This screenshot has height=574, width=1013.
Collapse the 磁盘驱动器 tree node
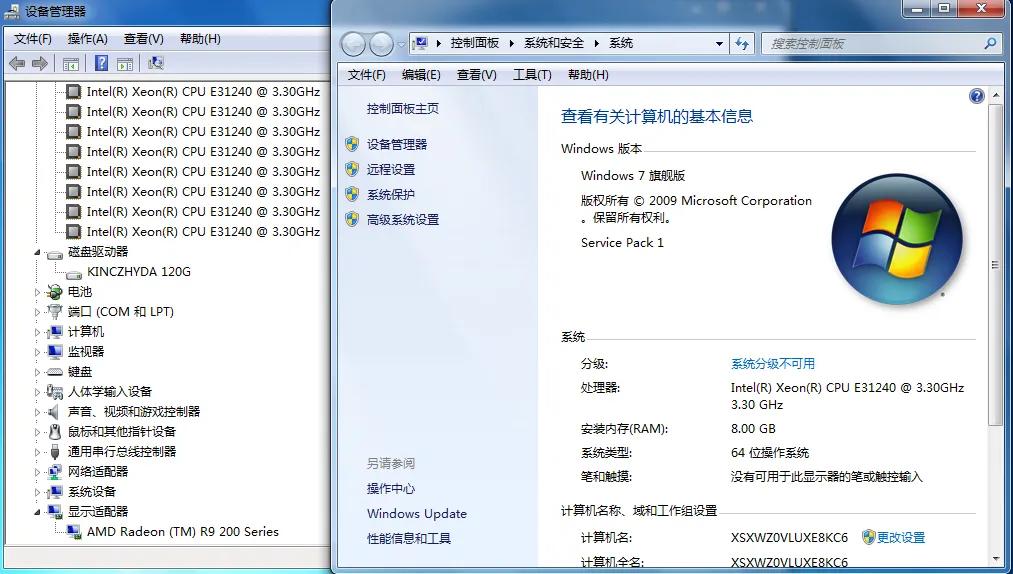pos(37,253)
